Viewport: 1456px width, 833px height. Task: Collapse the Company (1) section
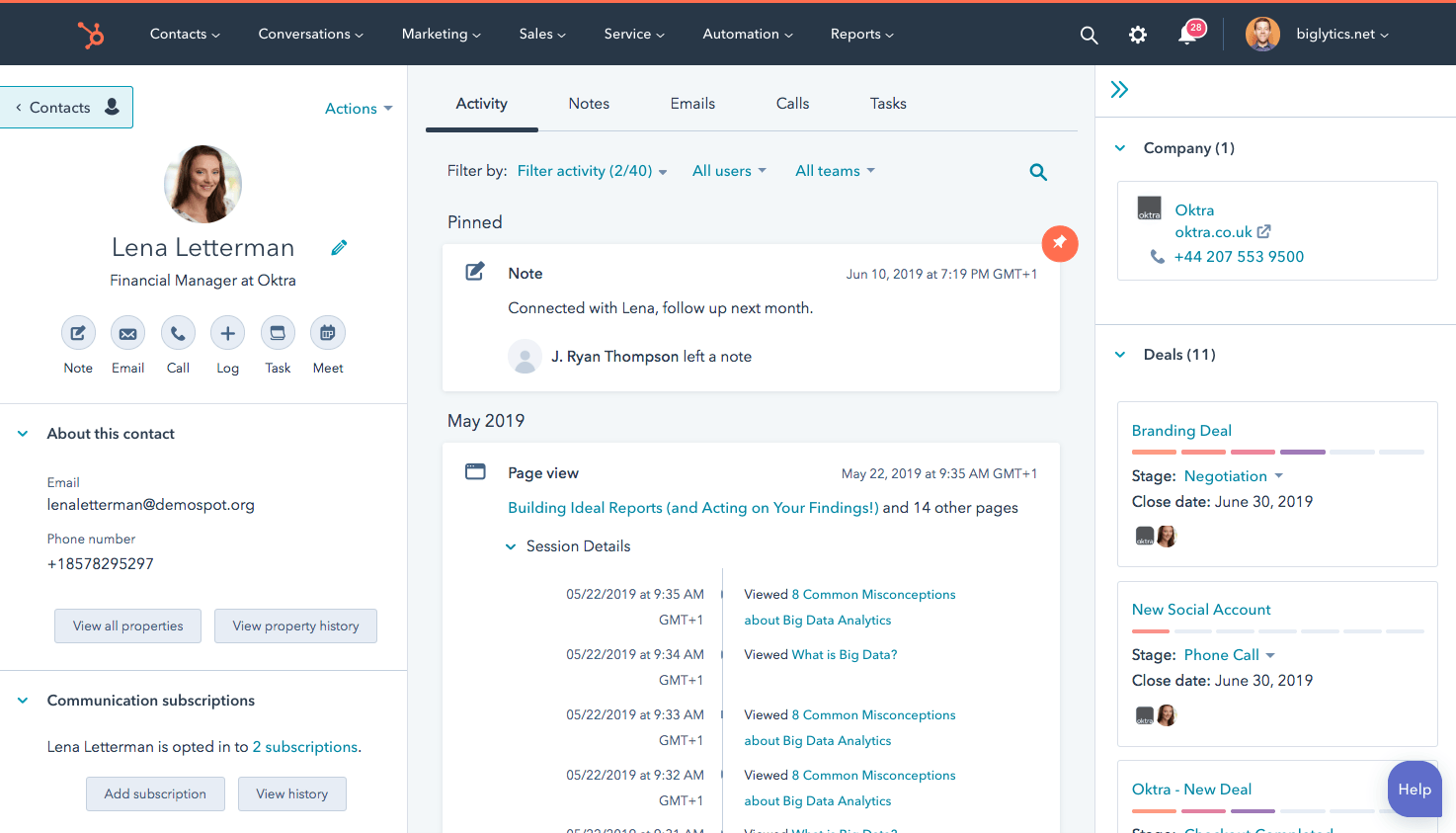1120,148
